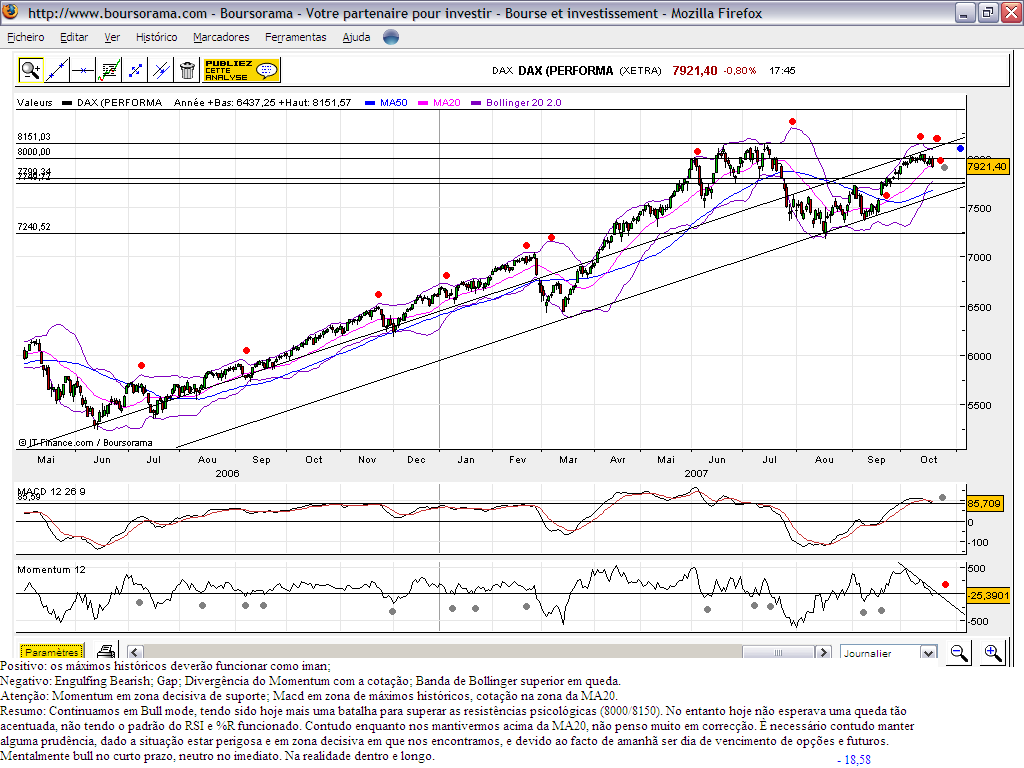
Task: Select the horizontal line tool
Action: click(83, 70)
